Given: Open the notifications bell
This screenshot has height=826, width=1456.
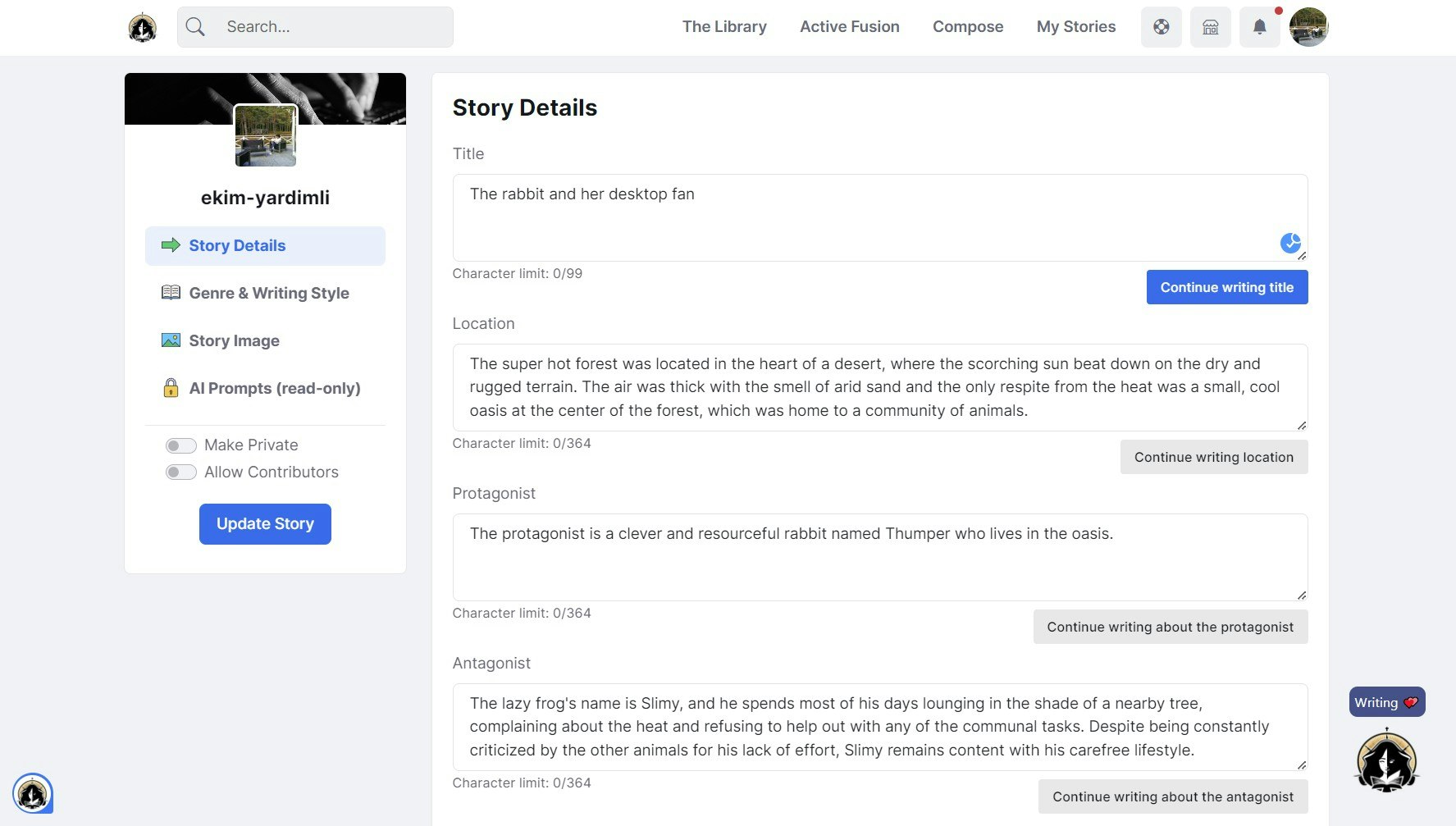Looking at the screenshot, I should [x=1260, y=27].
